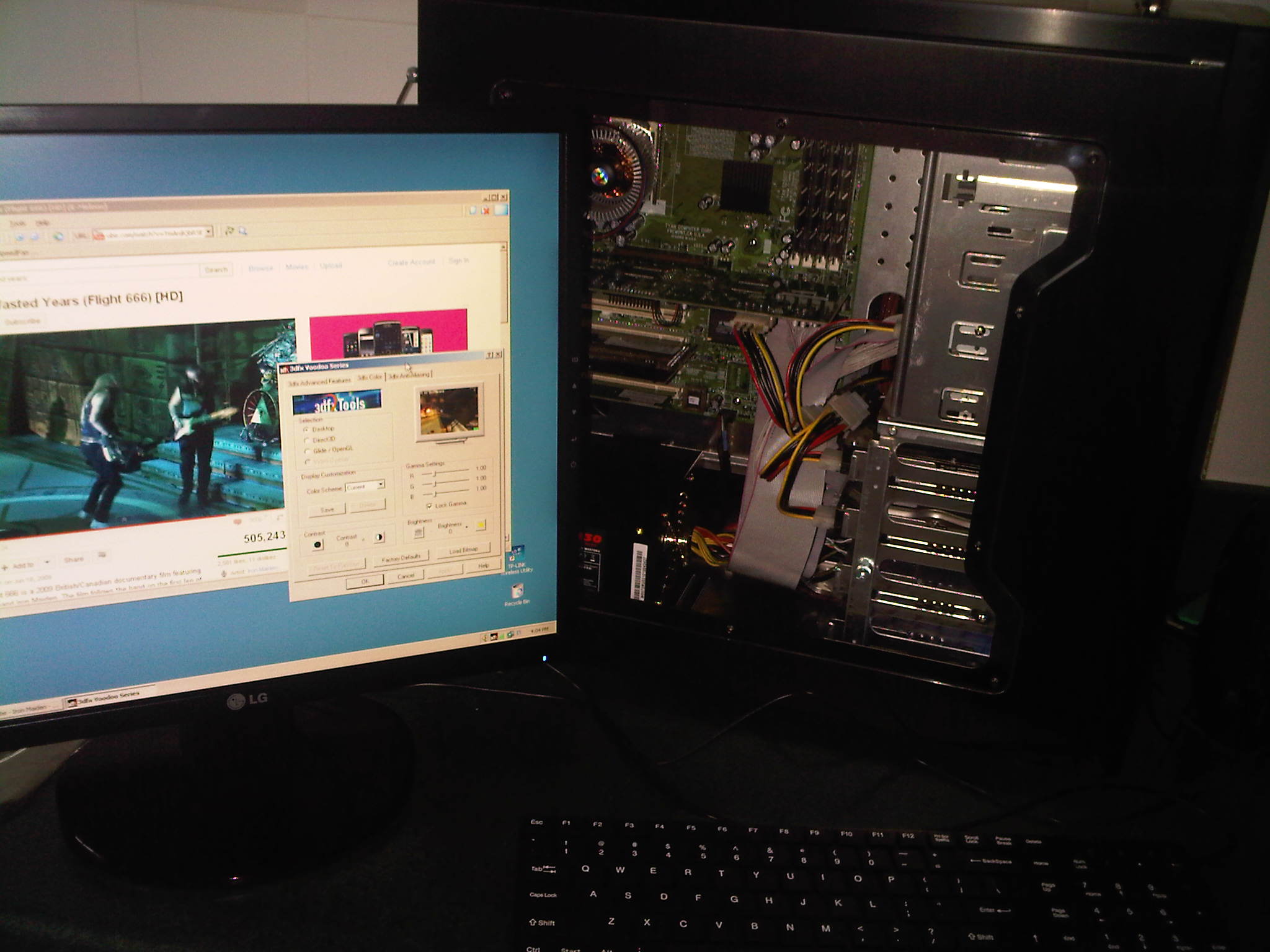
Task: Expand the Add to dropdown arrow
Action: coord(47,563)
